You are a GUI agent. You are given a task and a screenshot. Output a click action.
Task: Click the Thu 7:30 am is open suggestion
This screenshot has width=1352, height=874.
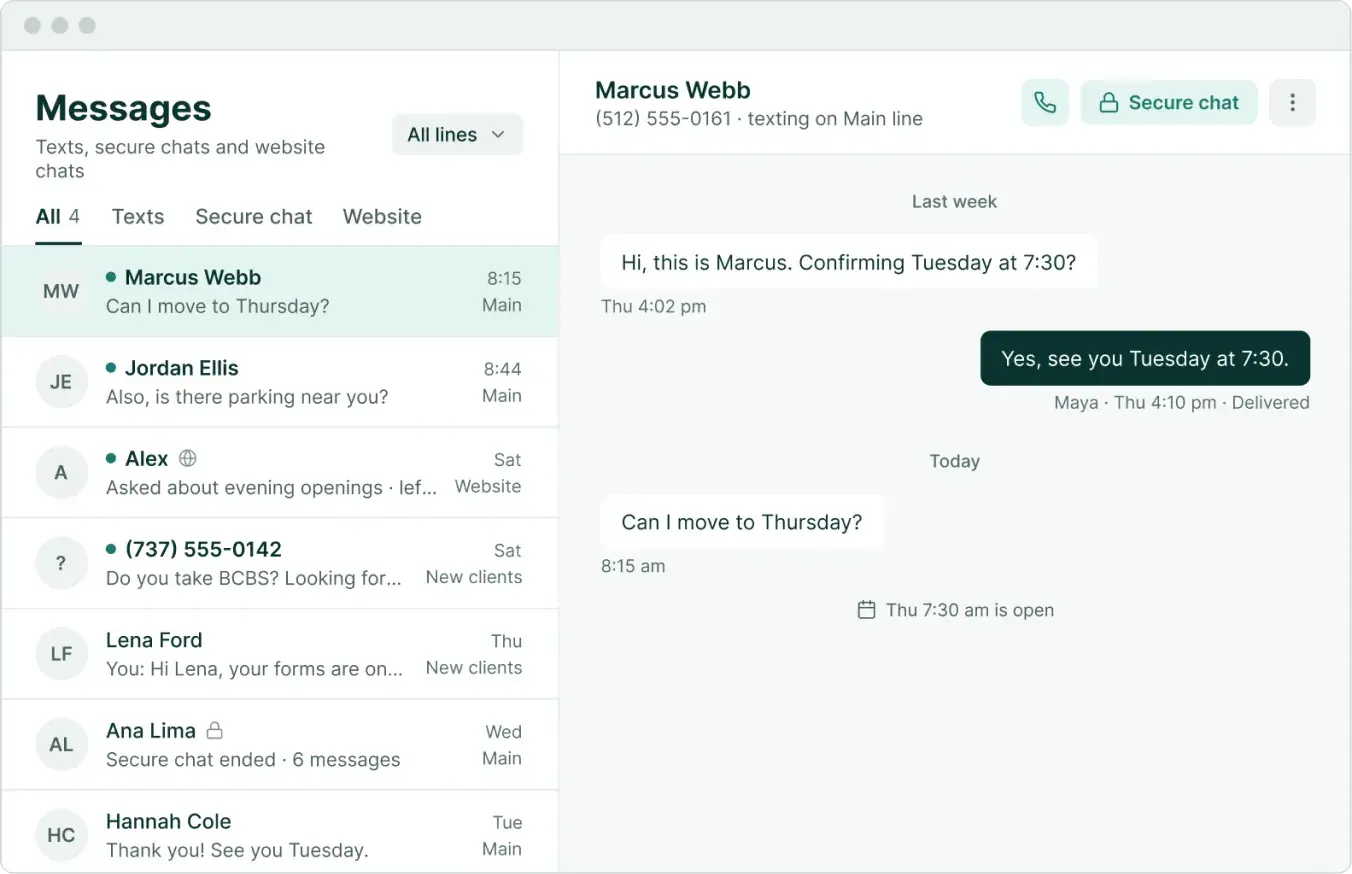tap(956, 610)
